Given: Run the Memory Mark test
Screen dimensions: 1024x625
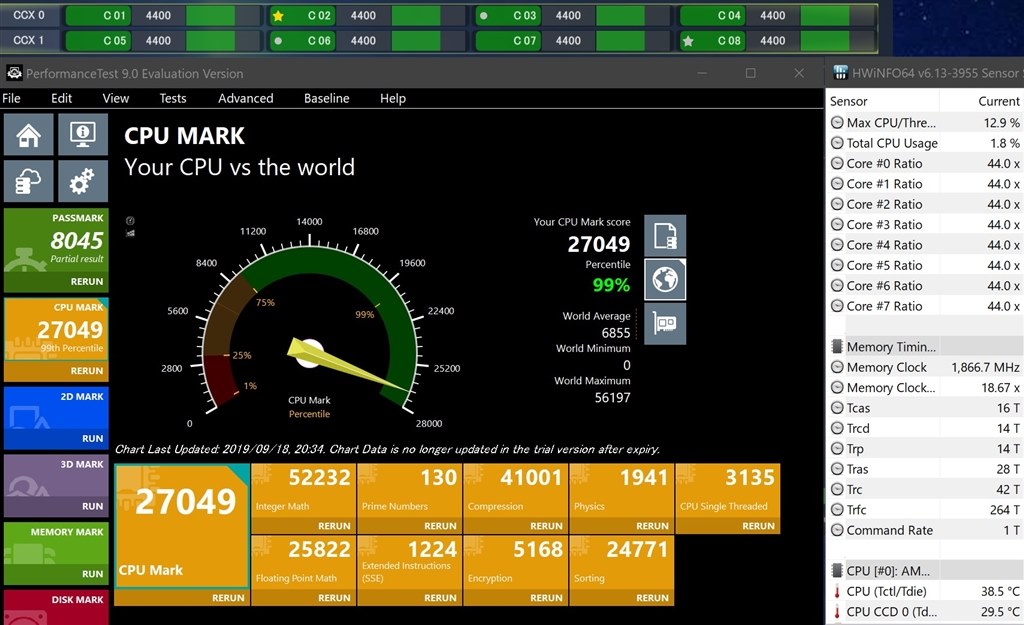Looking at the screenshot, I should click(92, 573).
